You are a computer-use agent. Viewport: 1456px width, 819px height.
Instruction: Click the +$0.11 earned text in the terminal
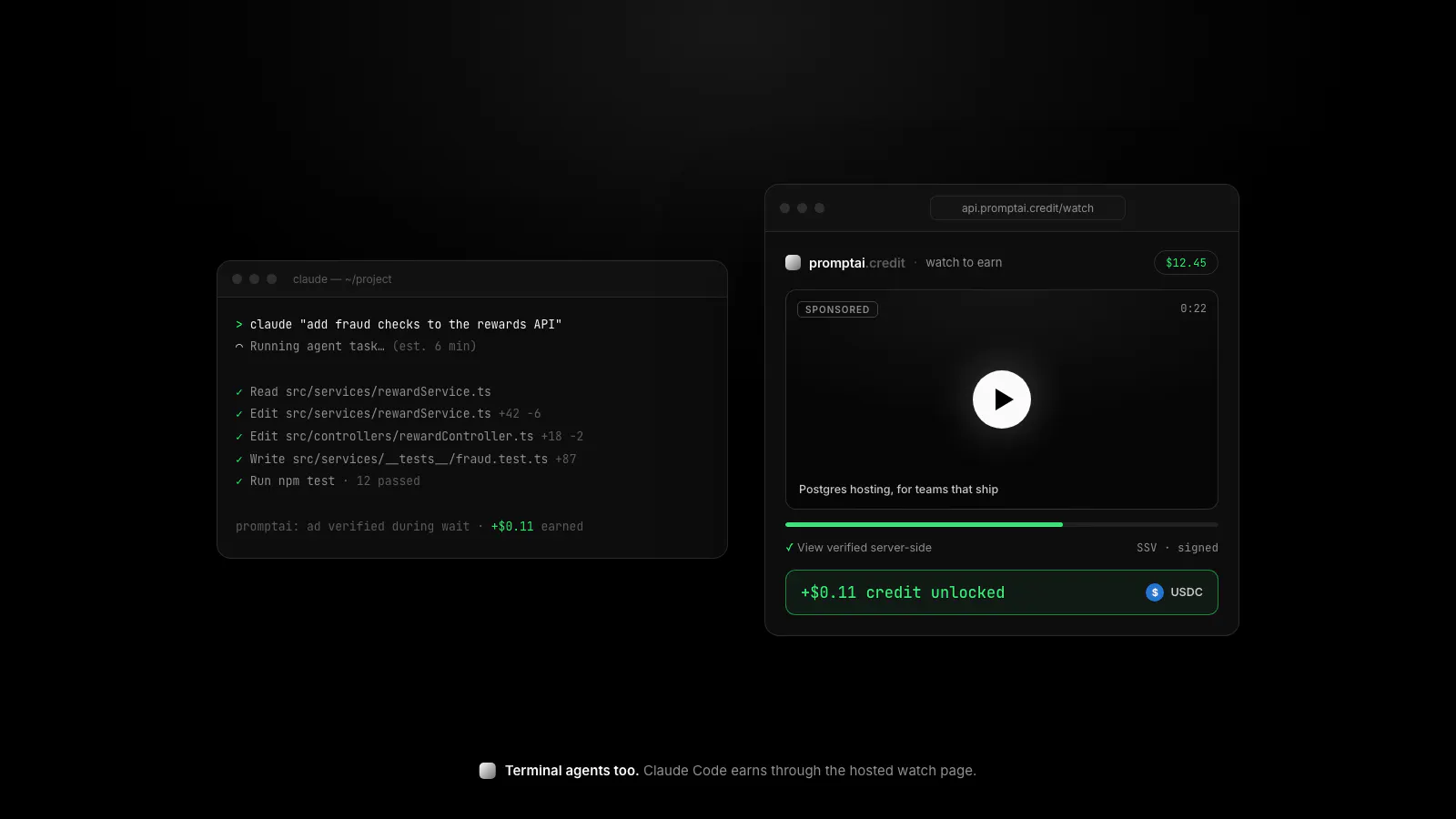(537, 527)
